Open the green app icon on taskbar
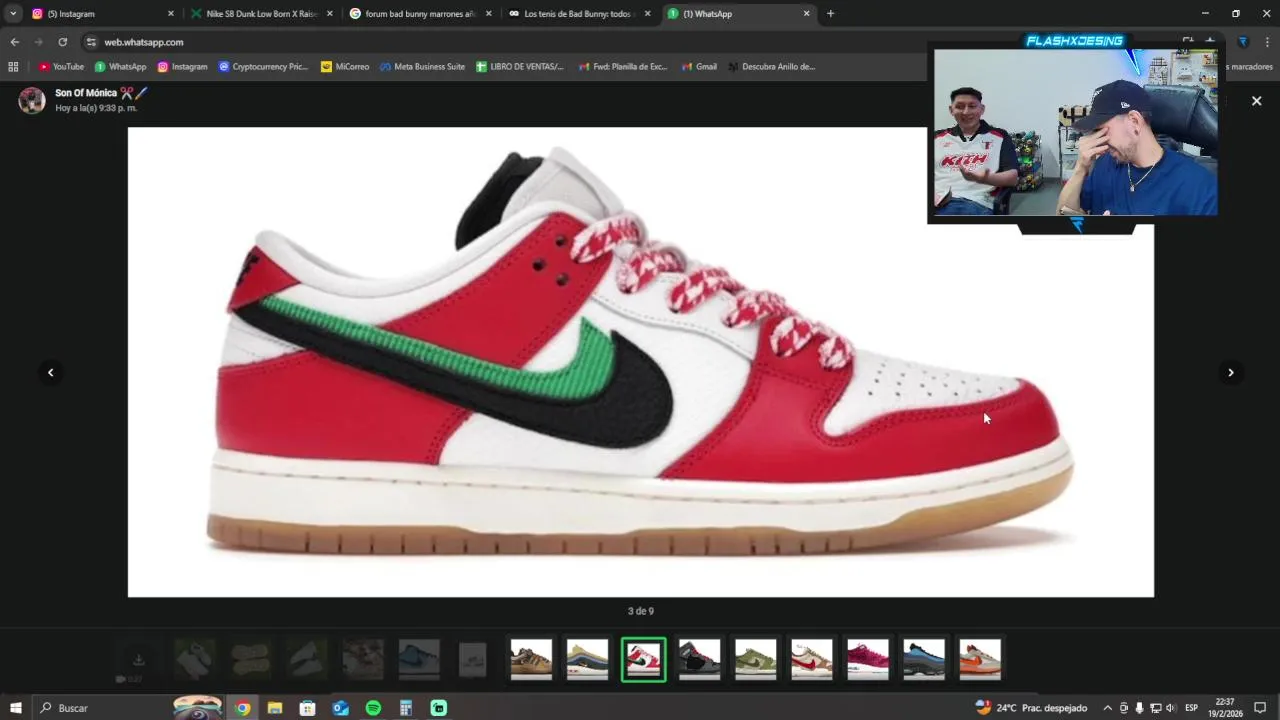1280x720 pixels. (439, 708)
